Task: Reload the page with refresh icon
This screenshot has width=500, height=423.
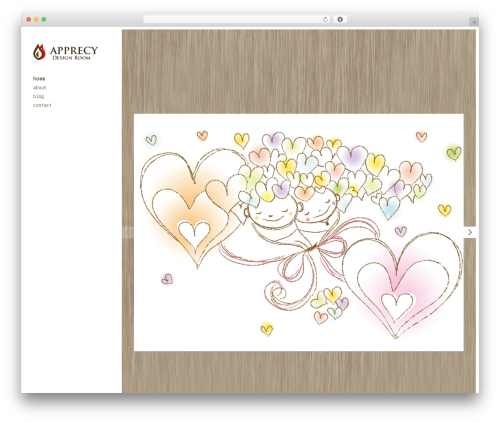Action: coord(326,19)
